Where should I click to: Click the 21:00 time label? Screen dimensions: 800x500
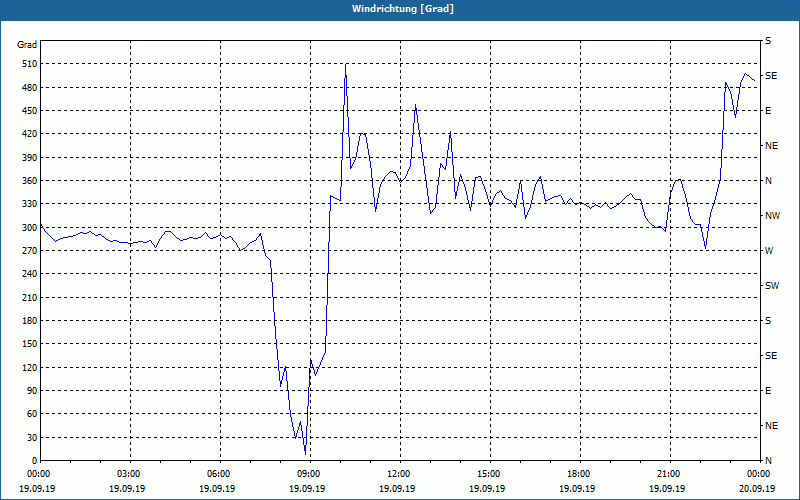pos(667,474)
